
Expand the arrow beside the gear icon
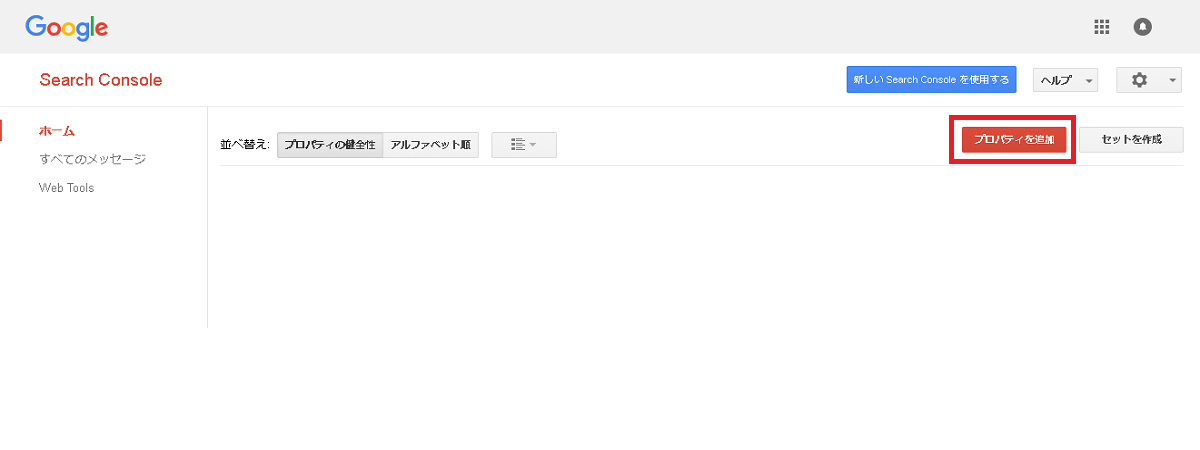tap(1171, 80)
